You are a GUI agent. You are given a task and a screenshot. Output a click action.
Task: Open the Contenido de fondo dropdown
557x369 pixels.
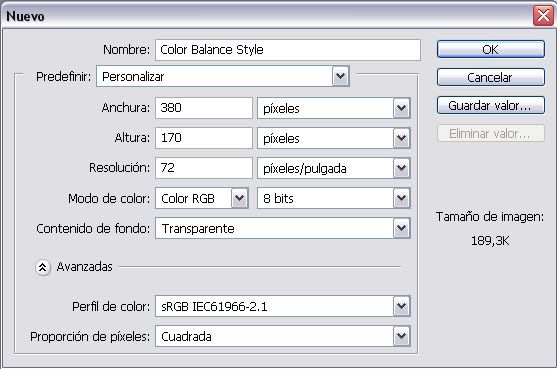(x=283, y=228)
